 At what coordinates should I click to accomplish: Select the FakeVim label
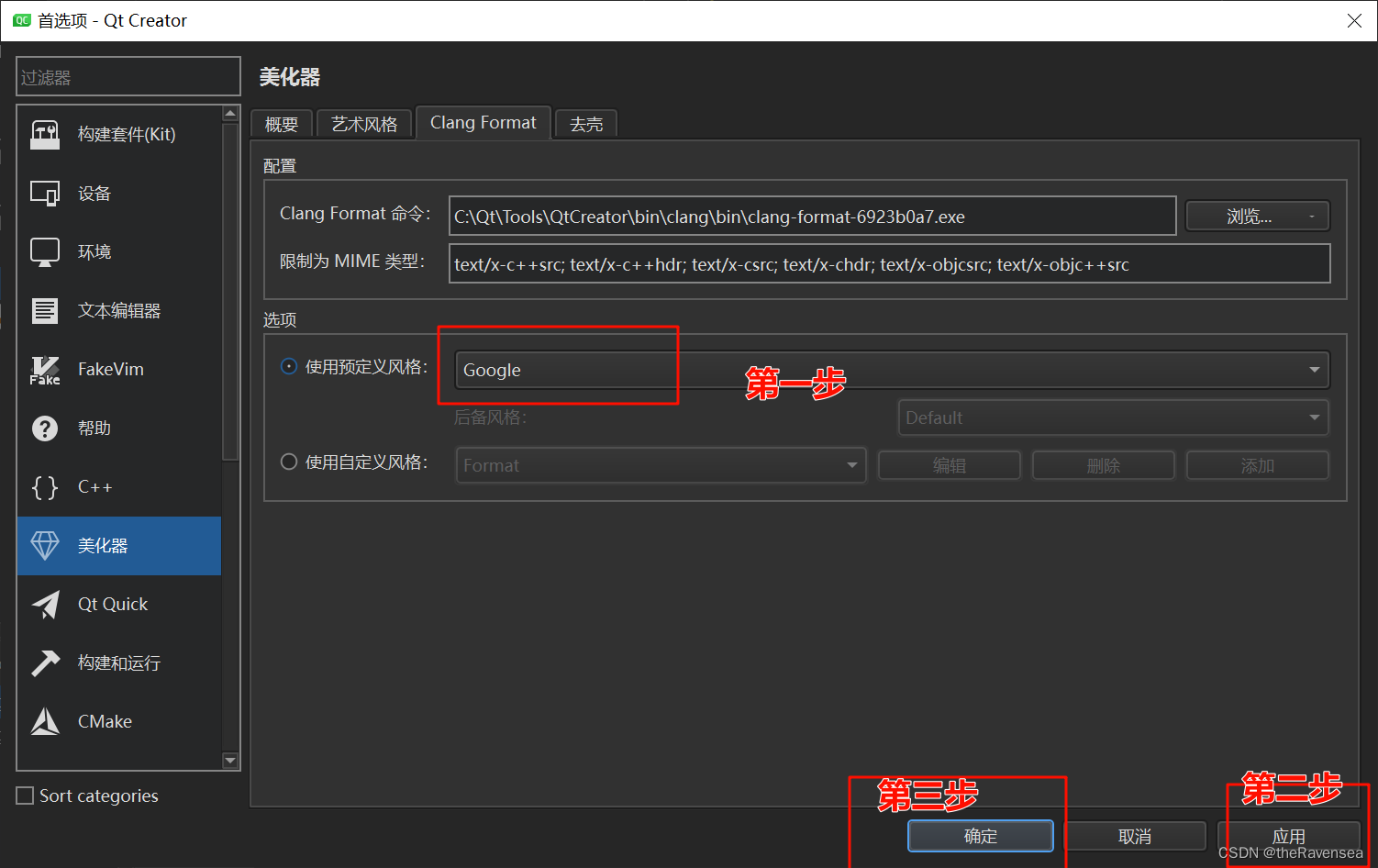pyautogui.click(x=111, y=370)
